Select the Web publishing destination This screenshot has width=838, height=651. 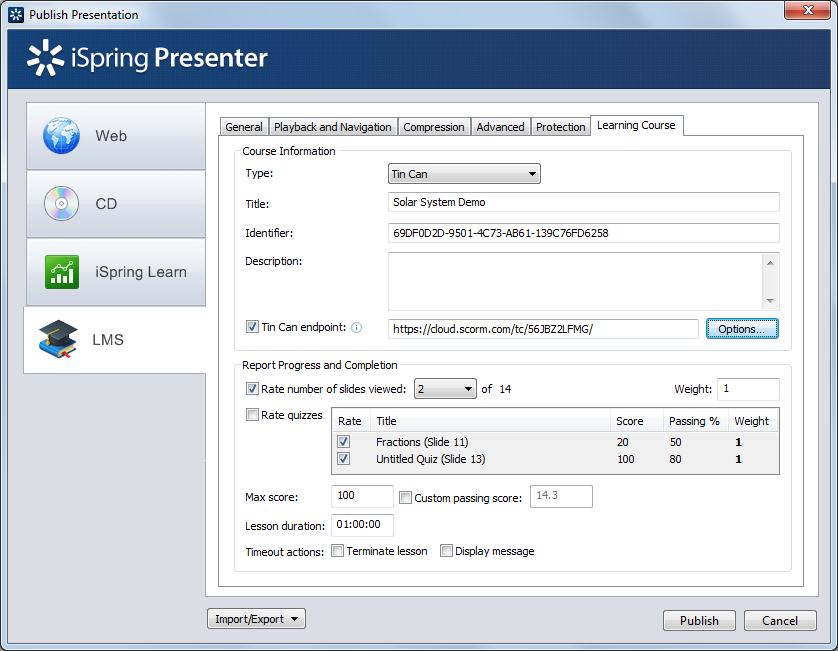(116, 136)
